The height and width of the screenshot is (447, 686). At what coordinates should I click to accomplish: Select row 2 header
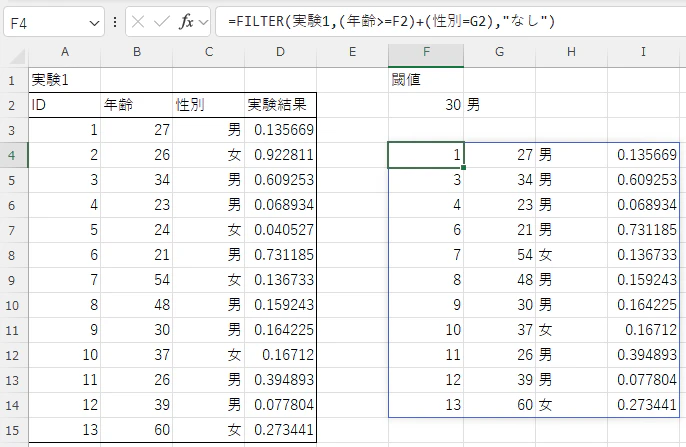click(12, 105)
